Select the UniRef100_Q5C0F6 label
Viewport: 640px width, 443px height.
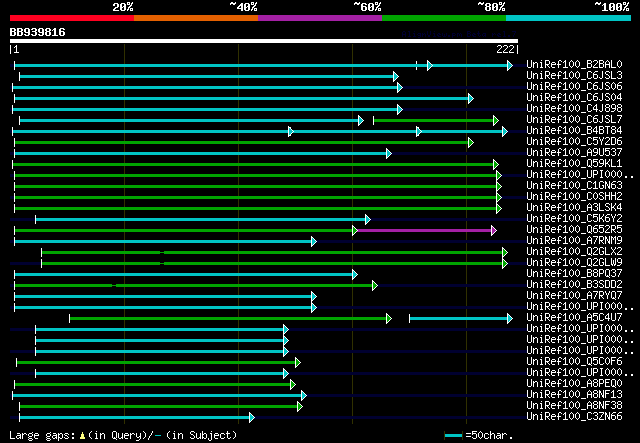pyautogui.click(x=574, y=362)
